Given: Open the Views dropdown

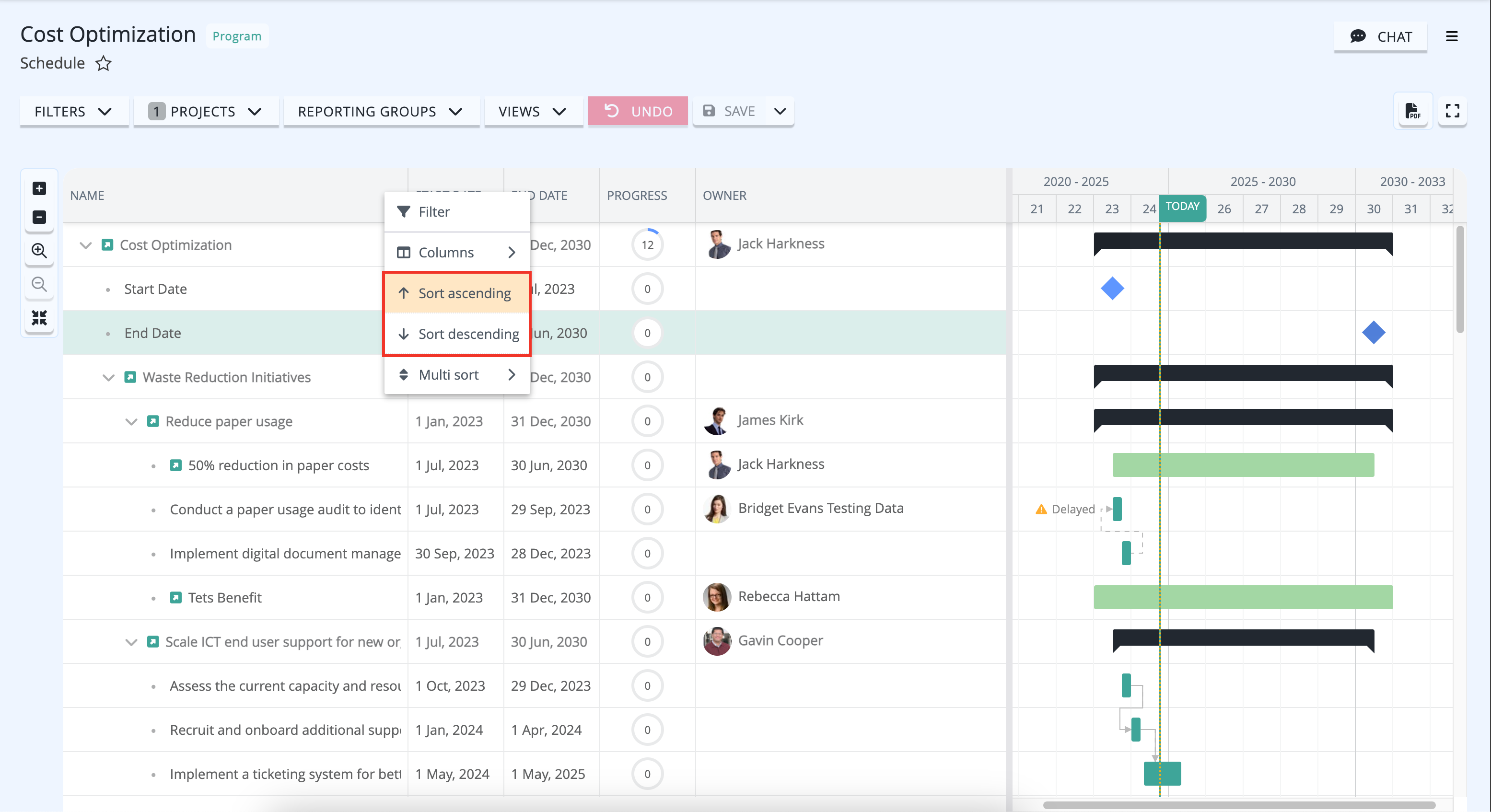Looking at the screenshot, I should [533, 111].
